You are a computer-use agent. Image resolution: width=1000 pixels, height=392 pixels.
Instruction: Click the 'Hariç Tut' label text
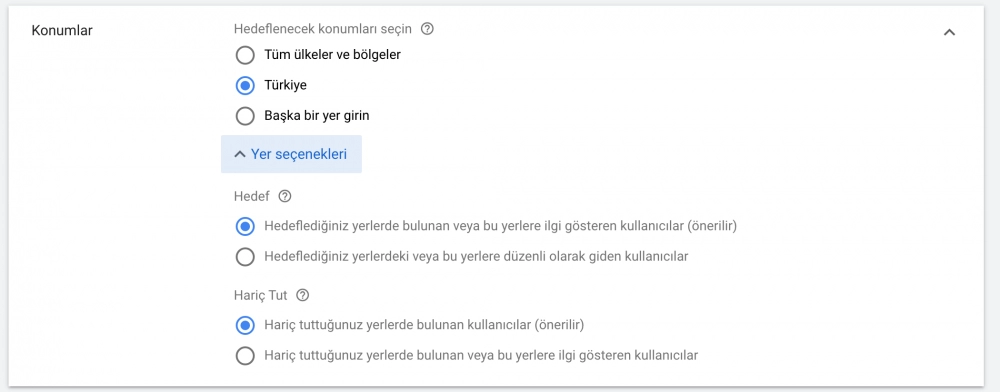point(262,296)
